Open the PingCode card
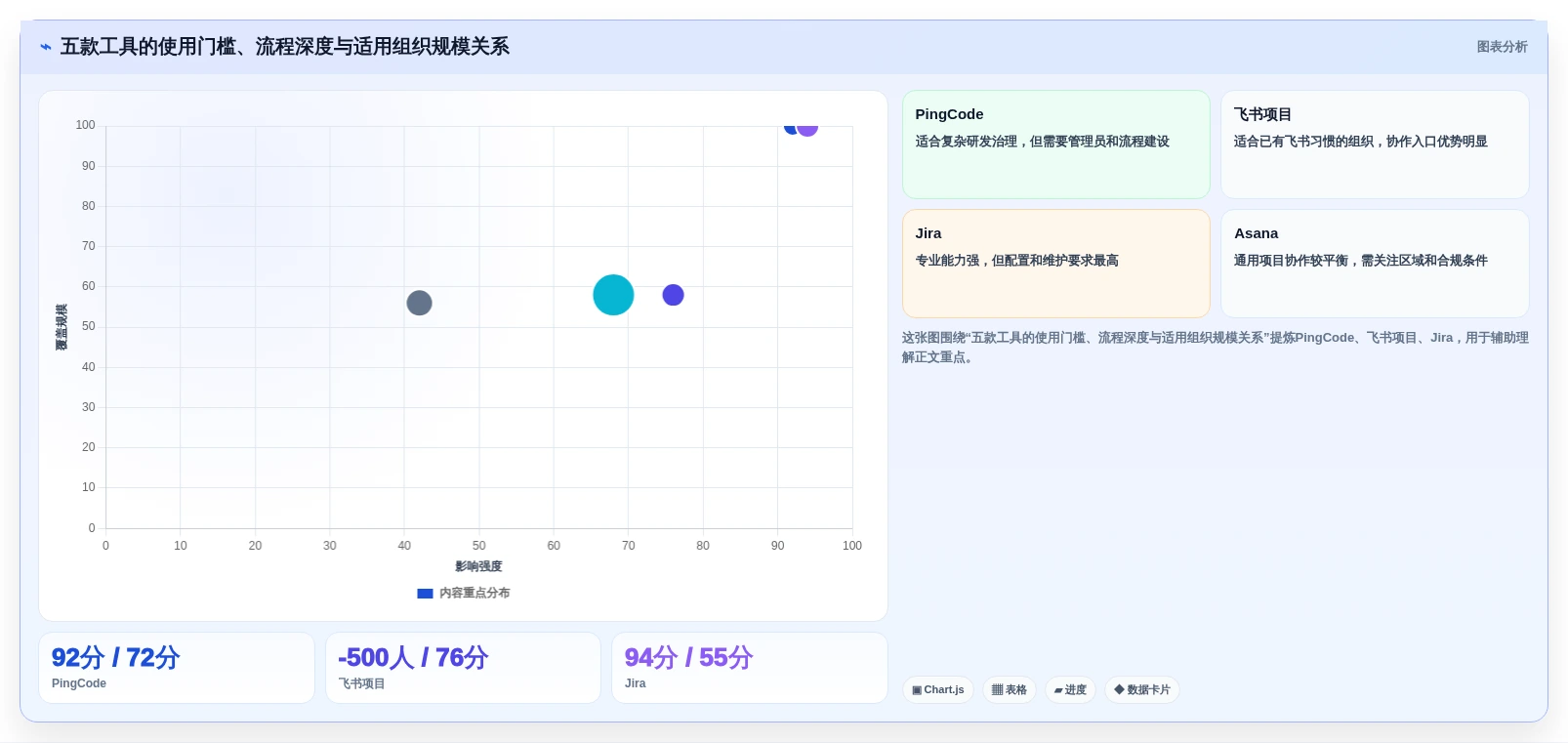 click(x=1055, y=144)
